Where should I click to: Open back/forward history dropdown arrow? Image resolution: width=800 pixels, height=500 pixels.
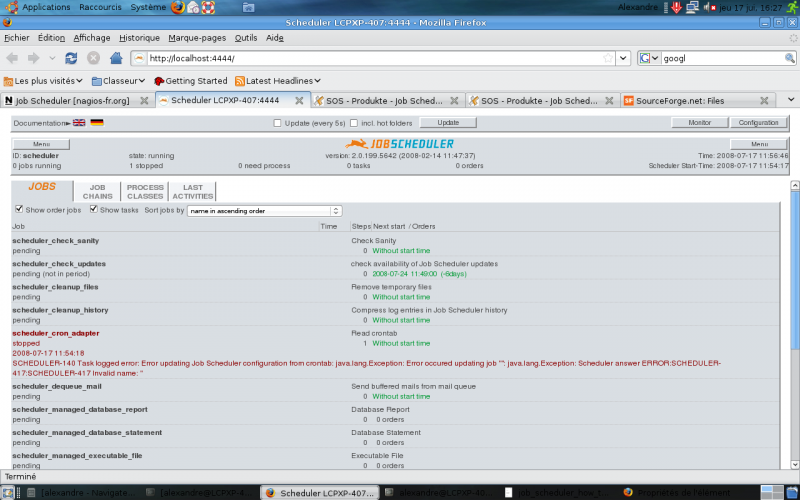pos(52,58)
